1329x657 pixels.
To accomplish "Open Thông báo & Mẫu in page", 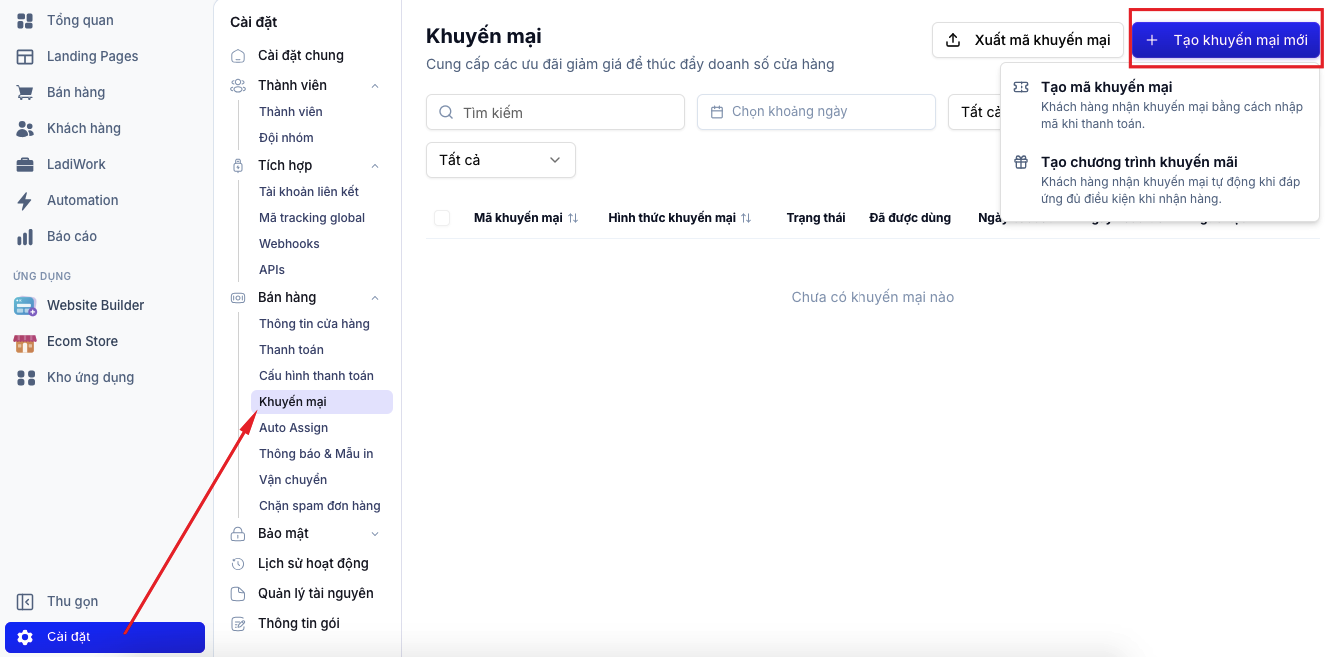I will [316, 453].
